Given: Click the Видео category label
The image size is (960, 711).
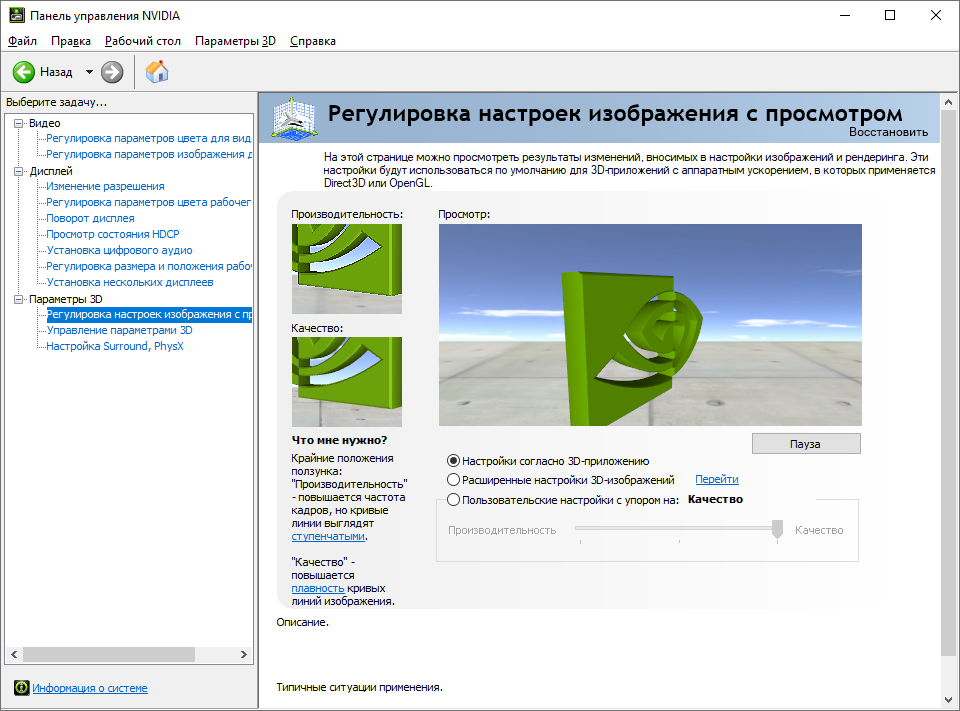Looking at the screenshot, I should click(45, 123).
